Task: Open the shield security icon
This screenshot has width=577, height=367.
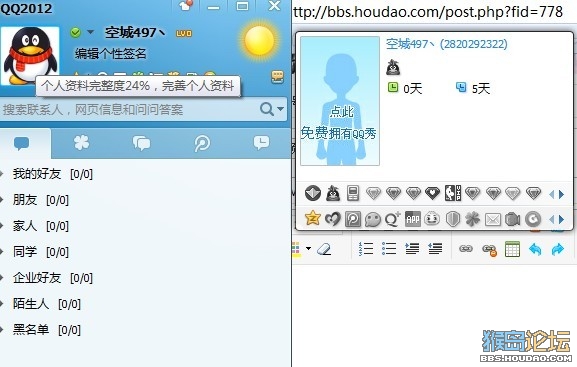Action: (453, 219)
